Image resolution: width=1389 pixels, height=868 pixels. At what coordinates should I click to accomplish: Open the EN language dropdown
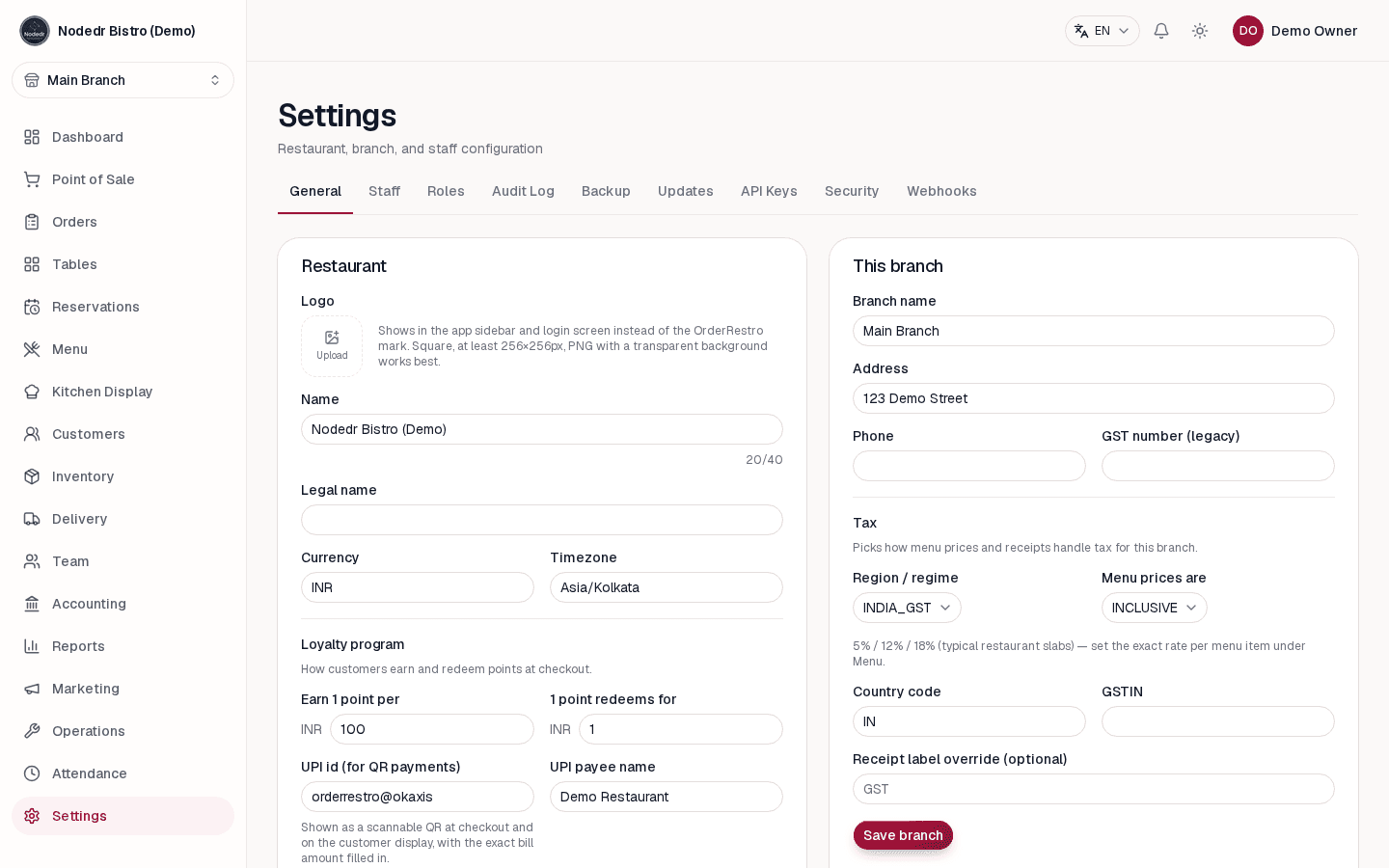tap(1102, 31)
